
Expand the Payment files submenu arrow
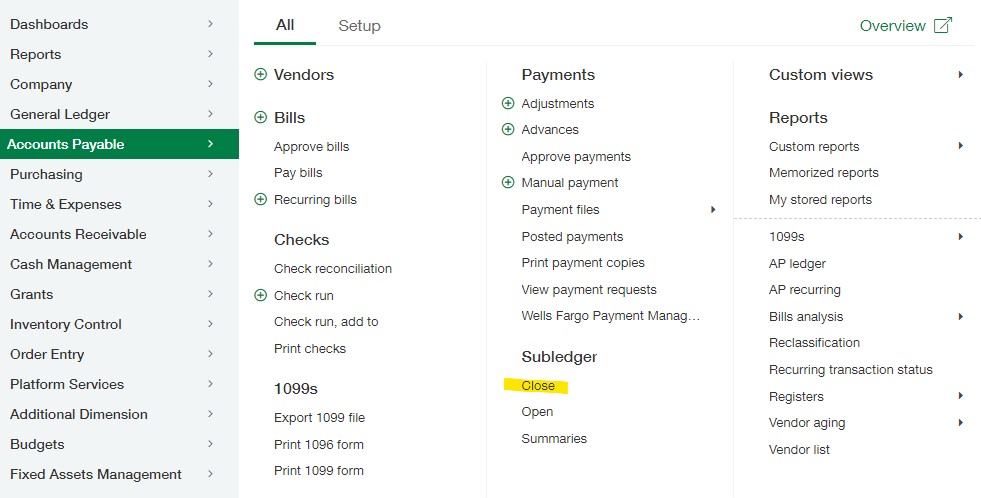(x=713, y=209)
